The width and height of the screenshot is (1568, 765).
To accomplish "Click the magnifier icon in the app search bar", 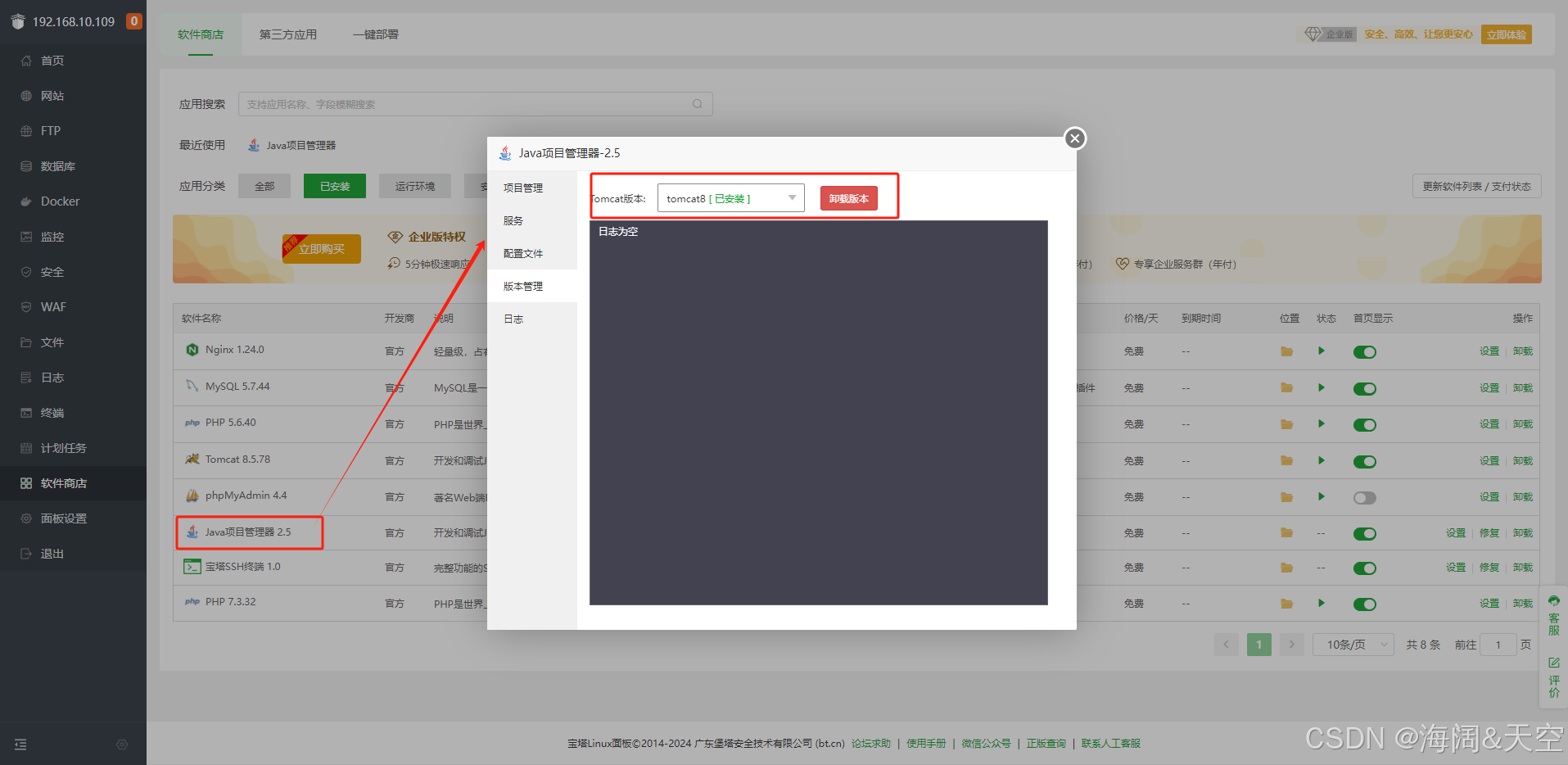I will (697, 104).
